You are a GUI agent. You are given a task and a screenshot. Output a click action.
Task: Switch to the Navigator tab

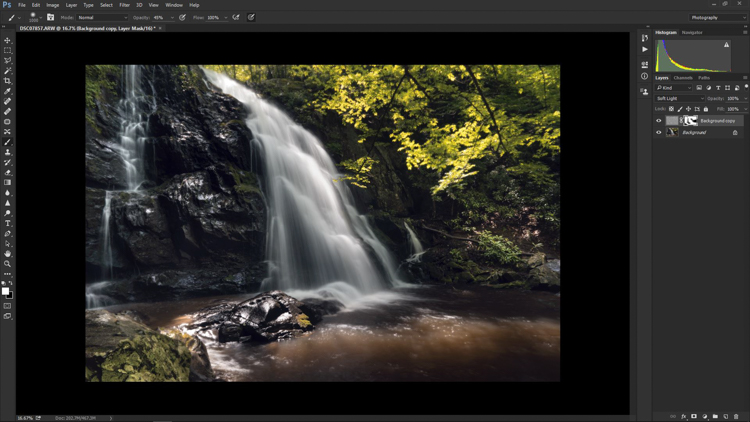pos(692,33)
